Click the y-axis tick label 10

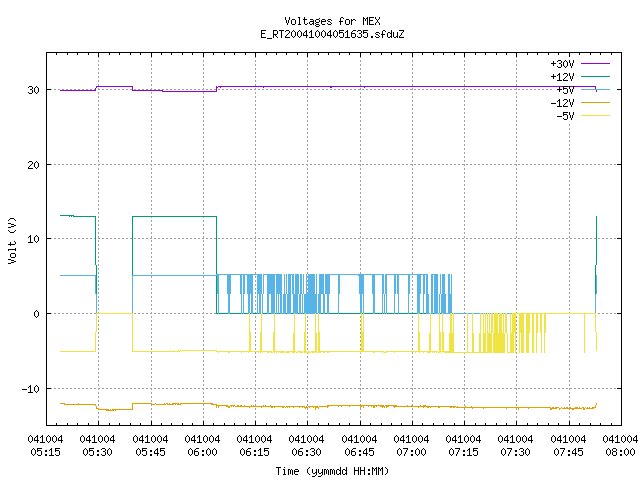33,239
